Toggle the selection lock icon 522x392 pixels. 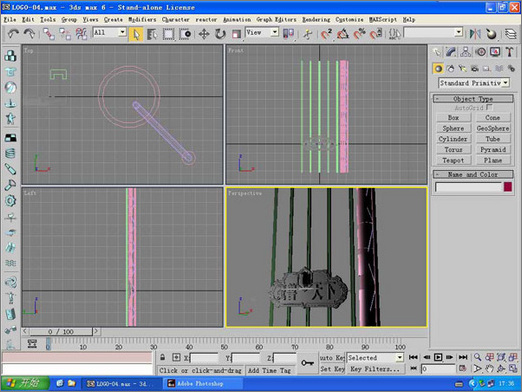point(162,358)
